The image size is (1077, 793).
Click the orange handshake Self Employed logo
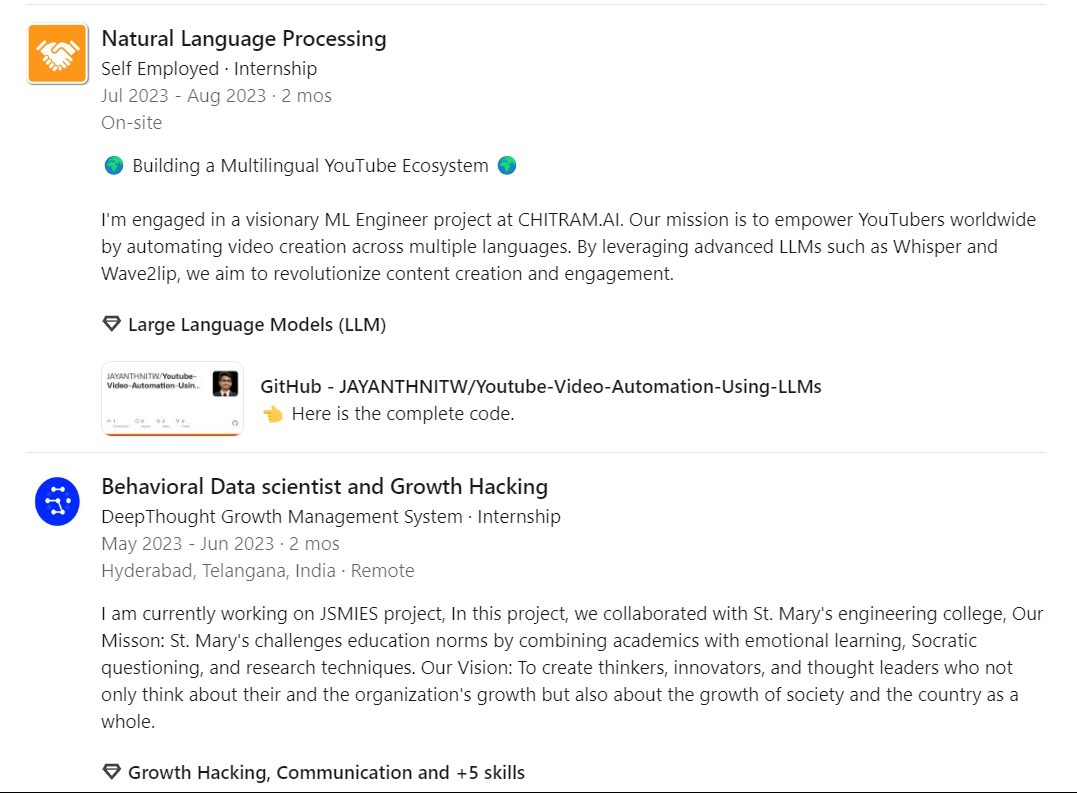point(56,53)
